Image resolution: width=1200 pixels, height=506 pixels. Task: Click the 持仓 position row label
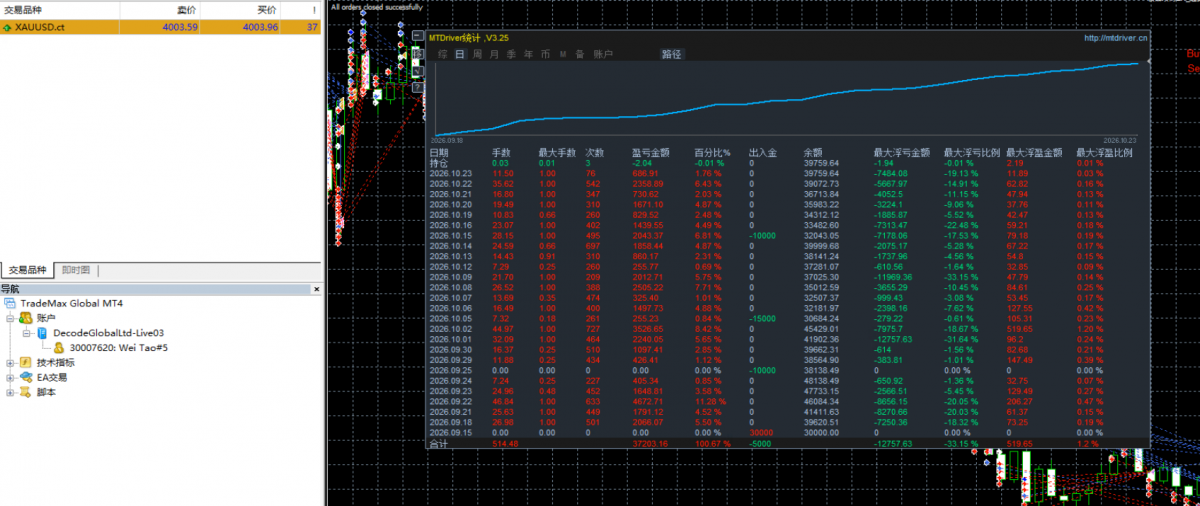[x=439, y=162]
